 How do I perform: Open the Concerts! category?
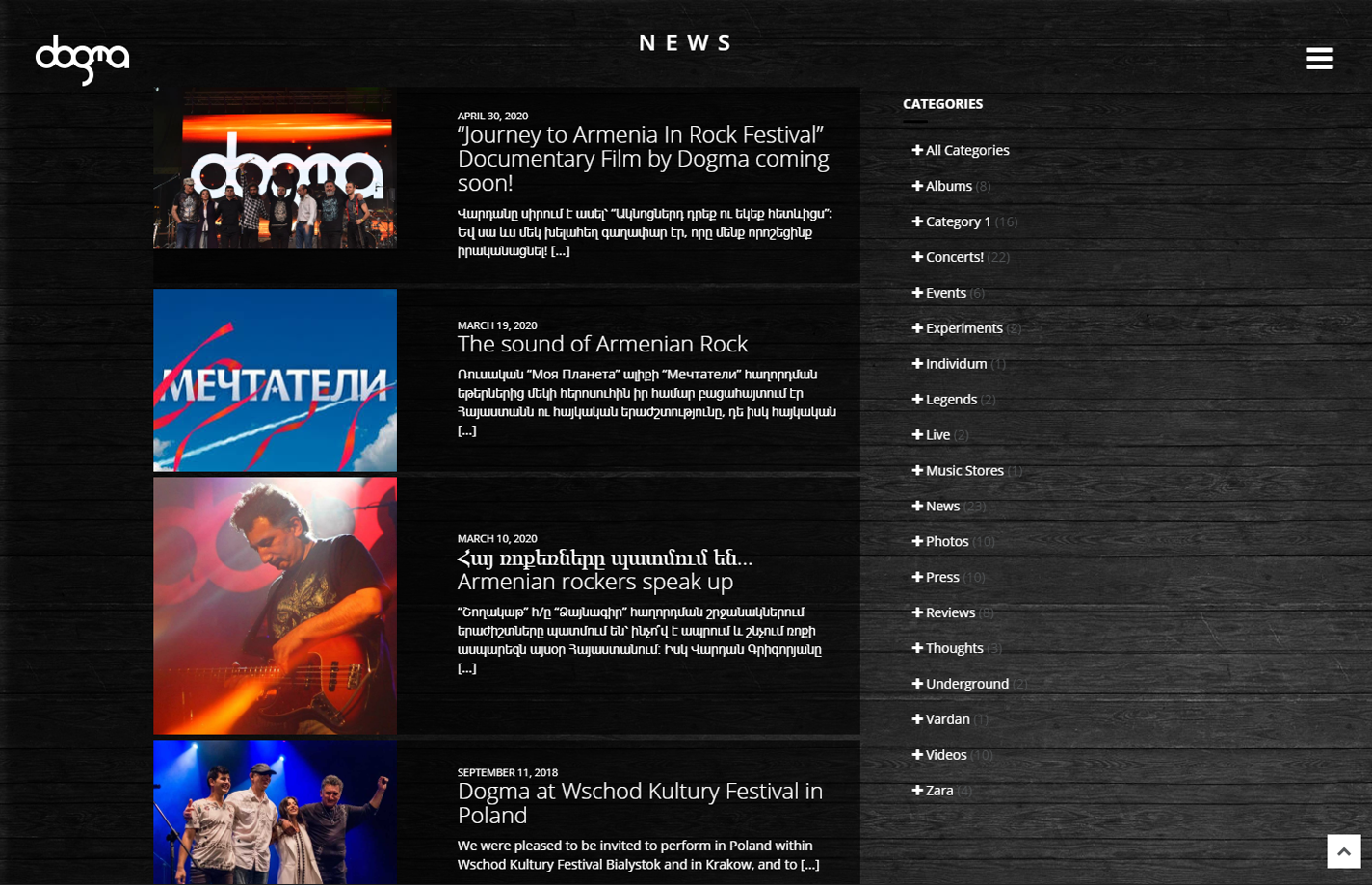coord(955,257)
